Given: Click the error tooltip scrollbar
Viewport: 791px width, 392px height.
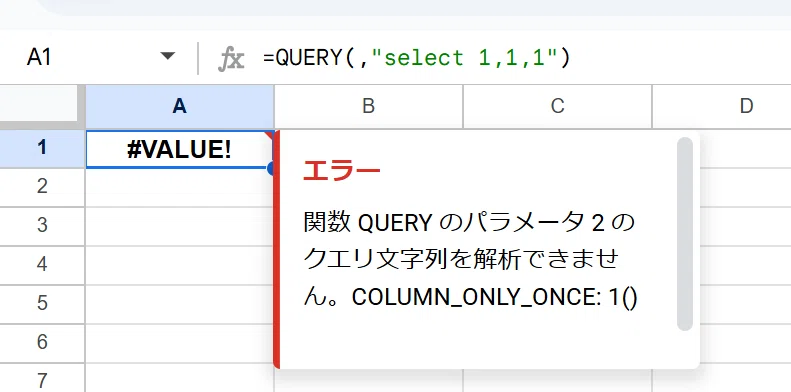Looking at the screenshot, I should click(x=685, y=234).
